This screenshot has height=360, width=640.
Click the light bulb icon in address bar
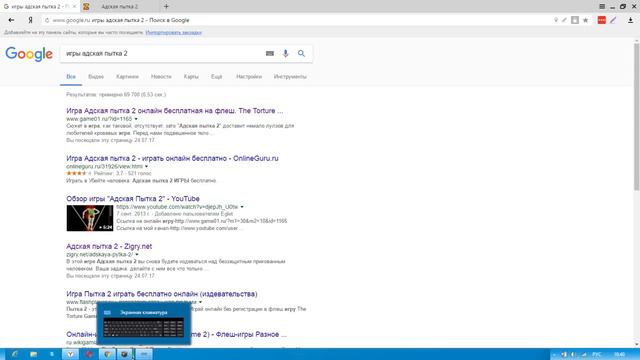pyautogui.click(x=556, y=20)
